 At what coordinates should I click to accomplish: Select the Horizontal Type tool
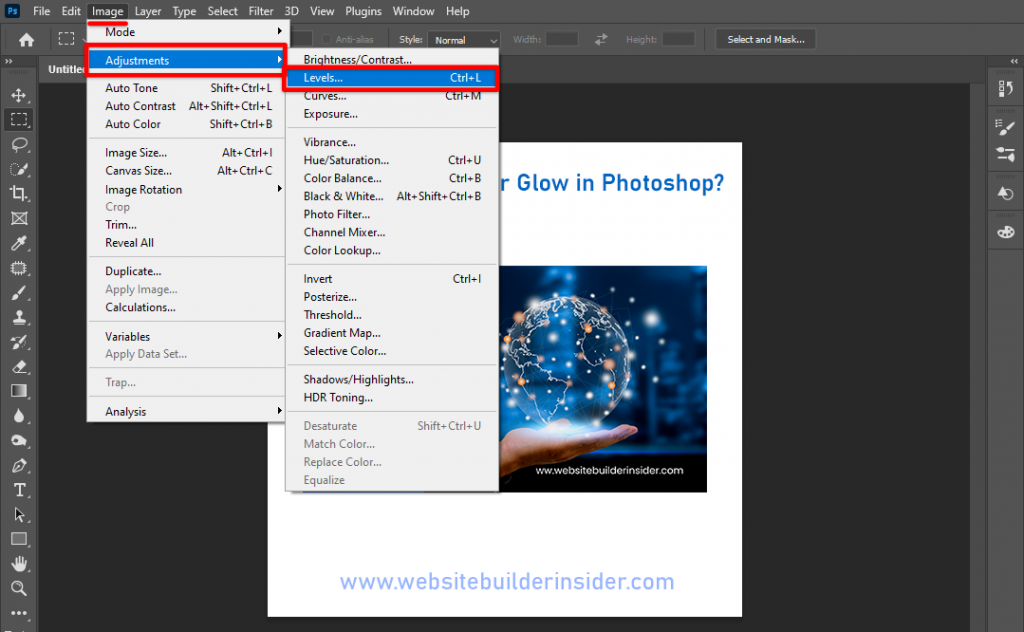pos(20,490)
